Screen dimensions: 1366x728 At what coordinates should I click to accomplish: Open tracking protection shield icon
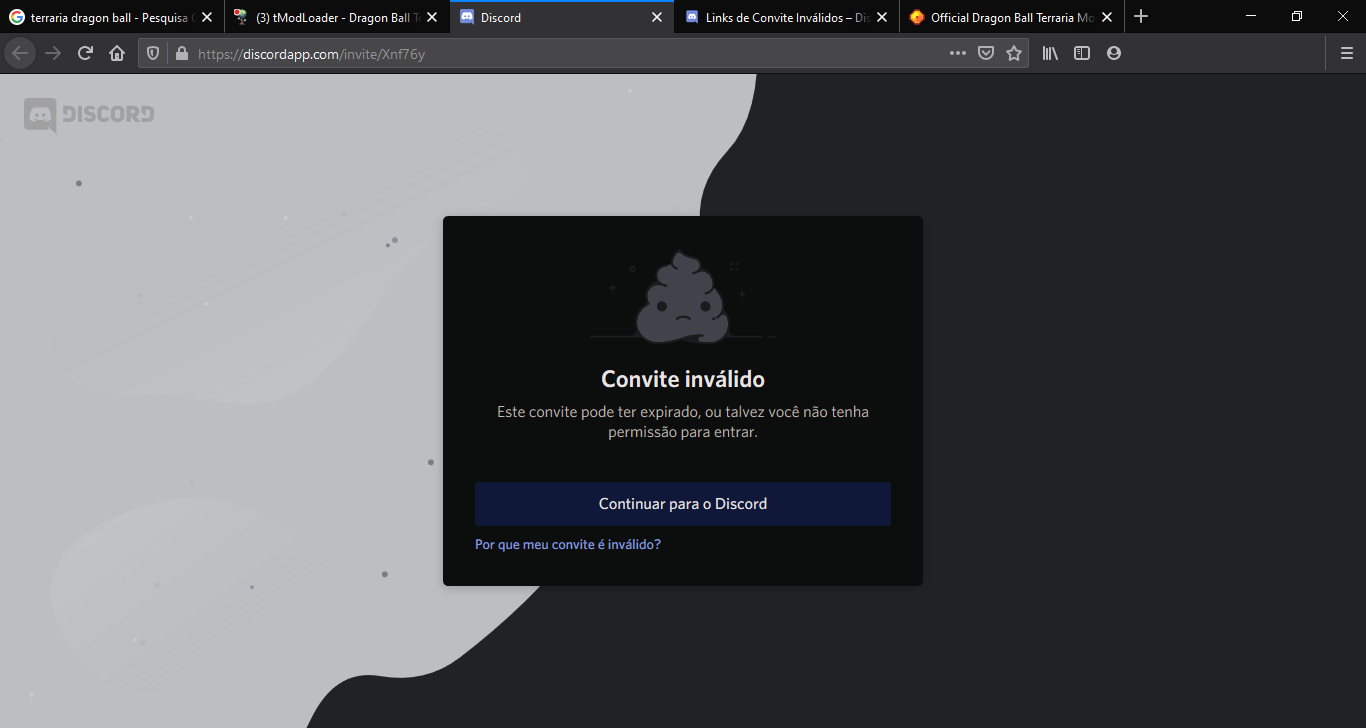click(x=153, y=53)
